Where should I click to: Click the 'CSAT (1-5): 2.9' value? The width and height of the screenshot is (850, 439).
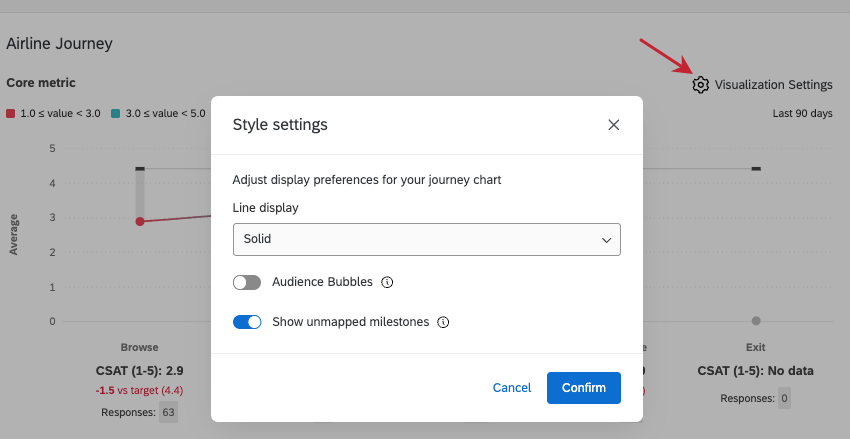(x=139, y=371)
